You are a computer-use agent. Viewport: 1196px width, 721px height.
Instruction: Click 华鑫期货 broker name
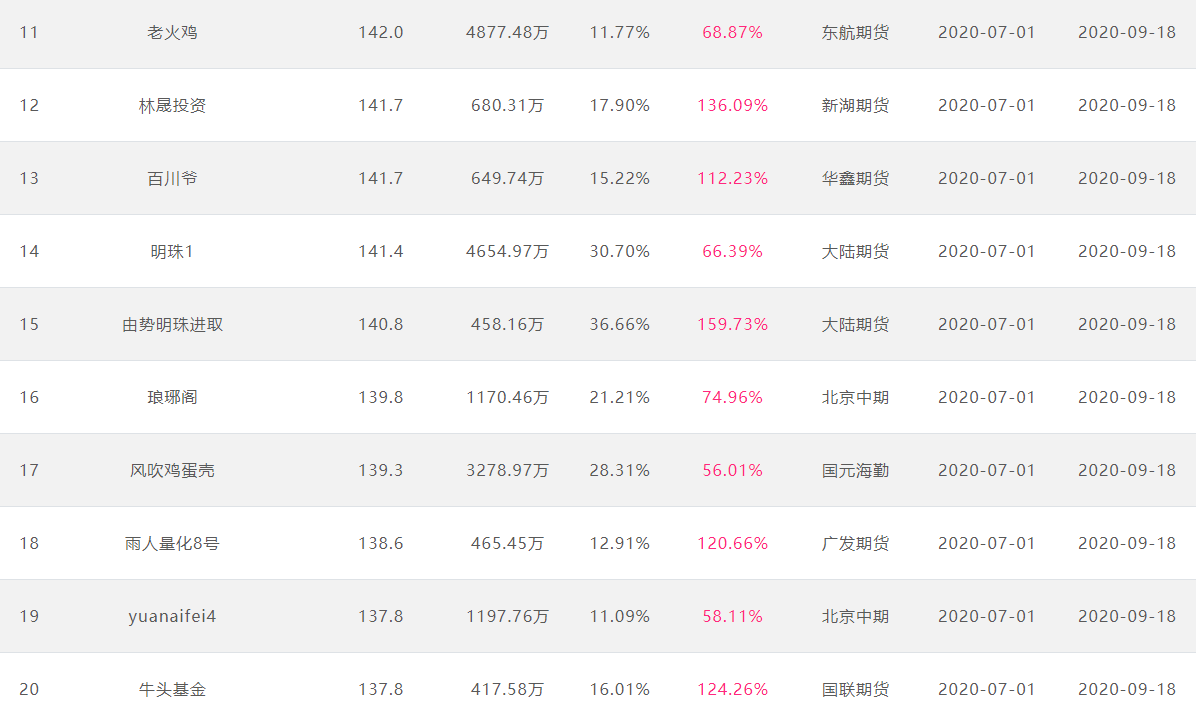click(855, 179)
